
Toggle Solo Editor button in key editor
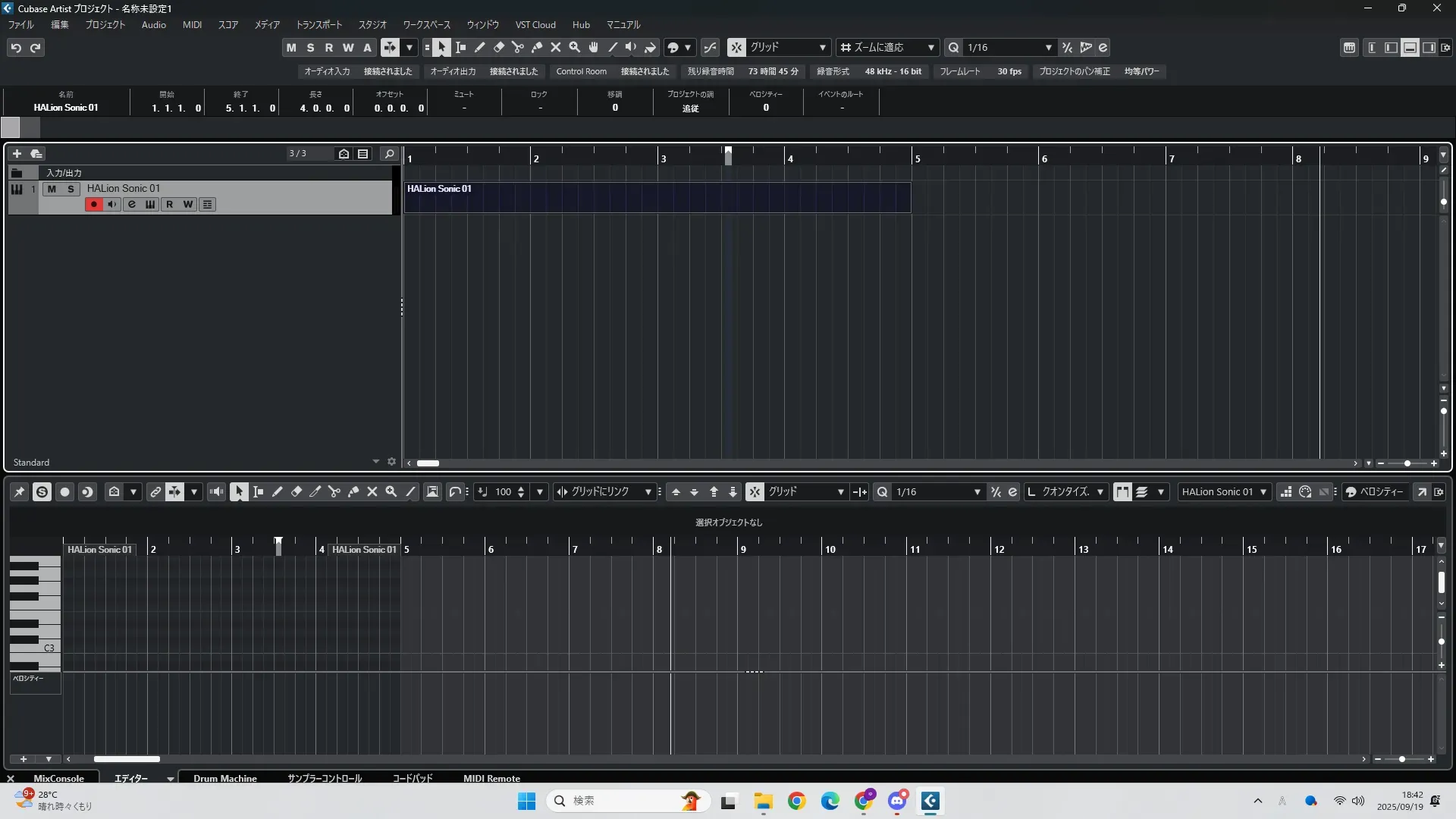pyautogui.click(x=42, y=491)
